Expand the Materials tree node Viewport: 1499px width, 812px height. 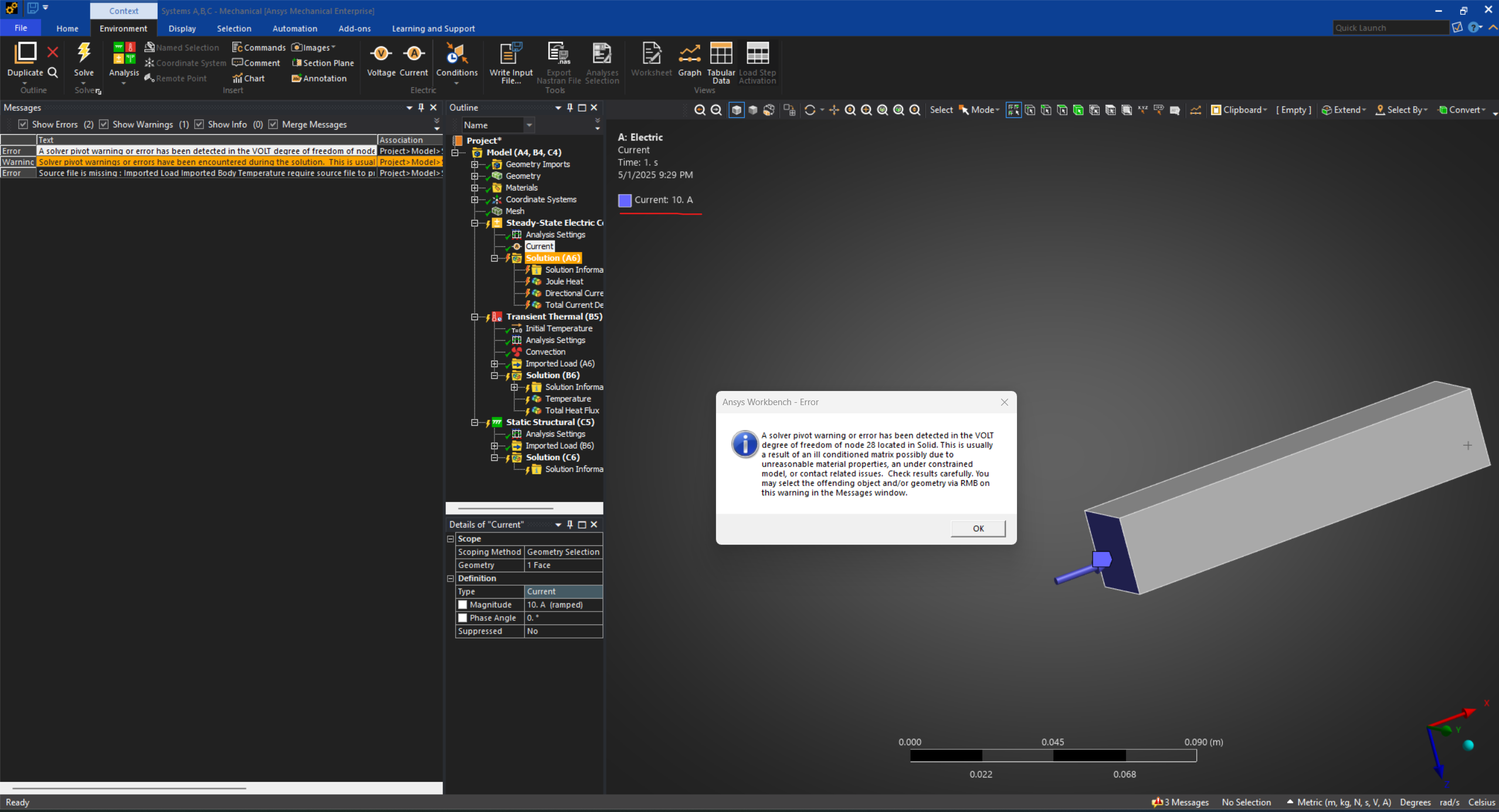[474, 188]
